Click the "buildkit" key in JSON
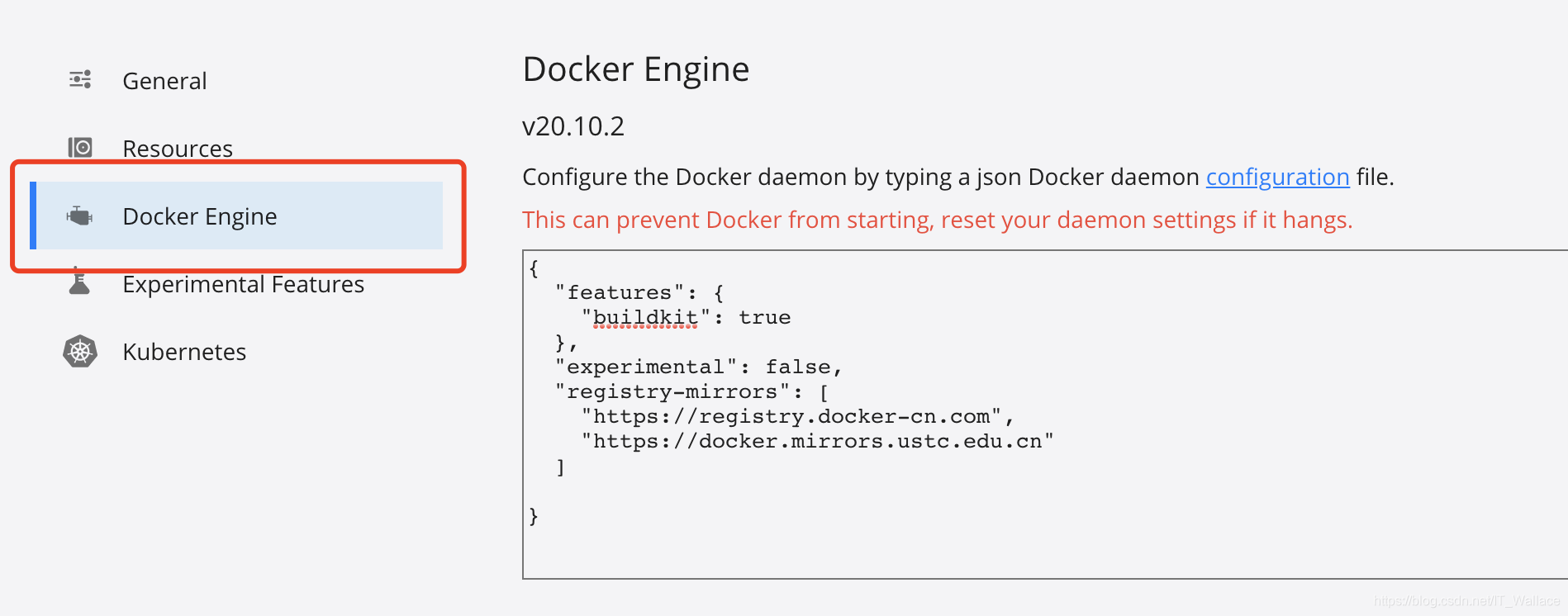Screen dimensions: 1568x616 click(645, 317)
